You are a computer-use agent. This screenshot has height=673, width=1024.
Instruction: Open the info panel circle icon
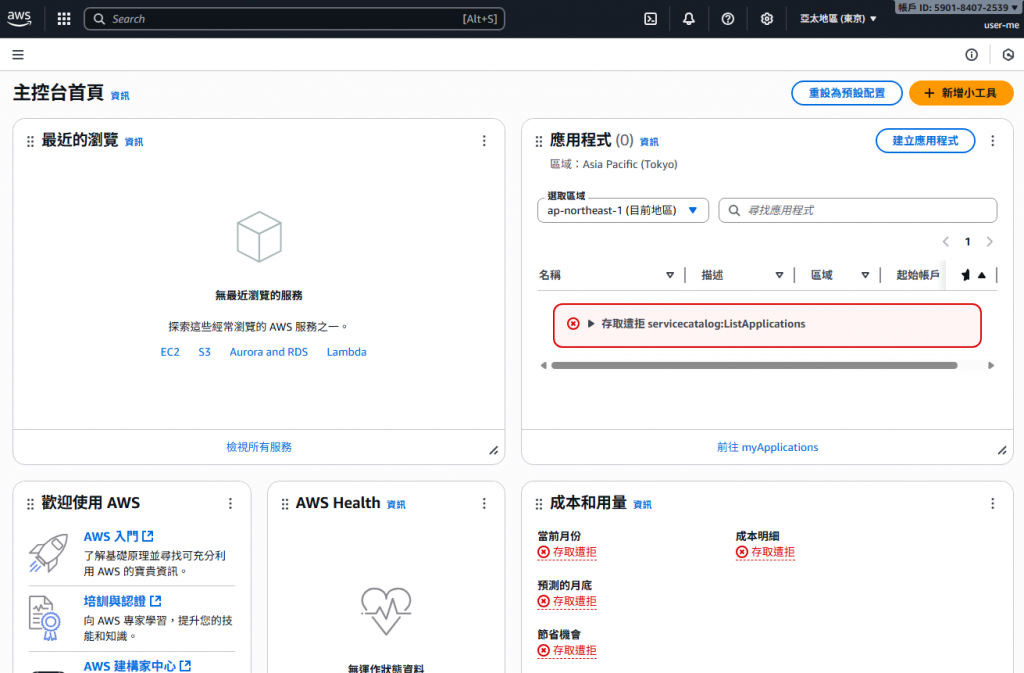coord(972,55)
